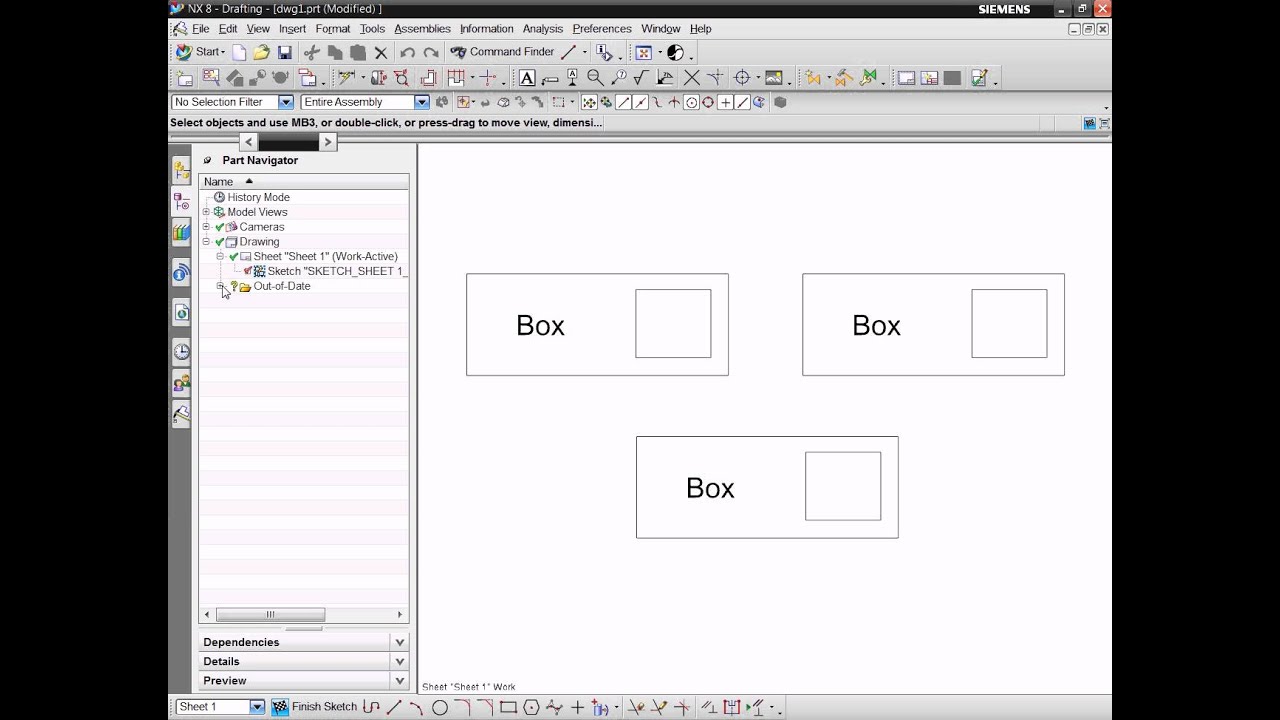Sort by the Name column header
This screenshot has height=720, width=1280.
coord(304,182)
